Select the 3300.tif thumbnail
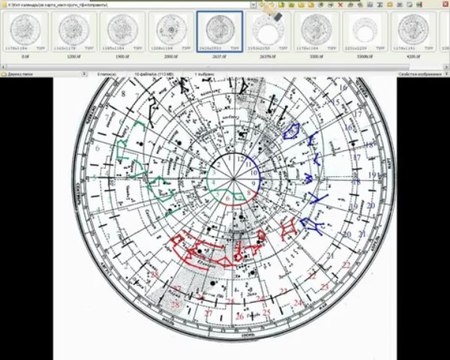This screenshot has height=360, width=450. click(316, 32)
